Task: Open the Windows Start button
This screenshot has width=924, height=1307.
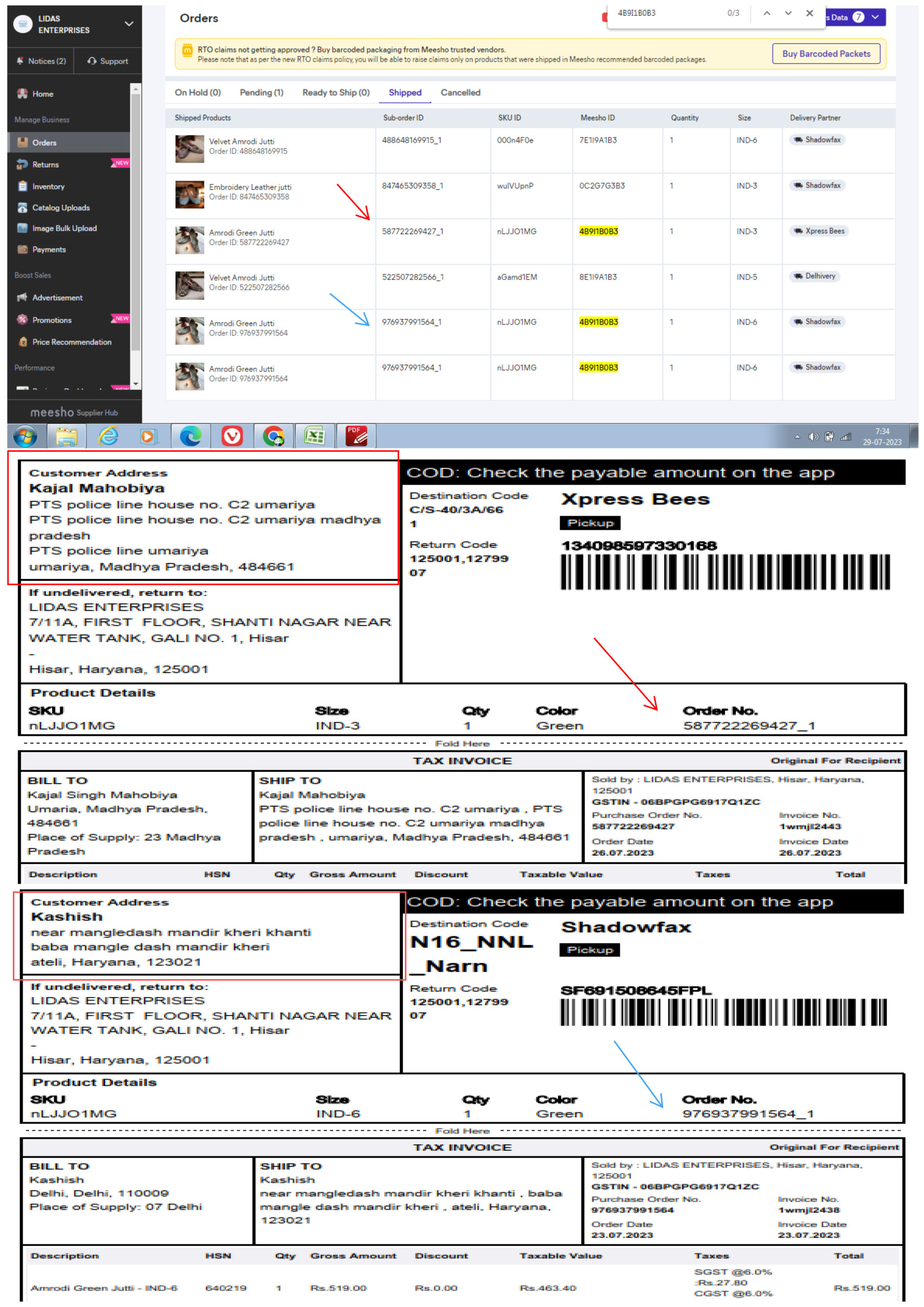Action: 25,437
